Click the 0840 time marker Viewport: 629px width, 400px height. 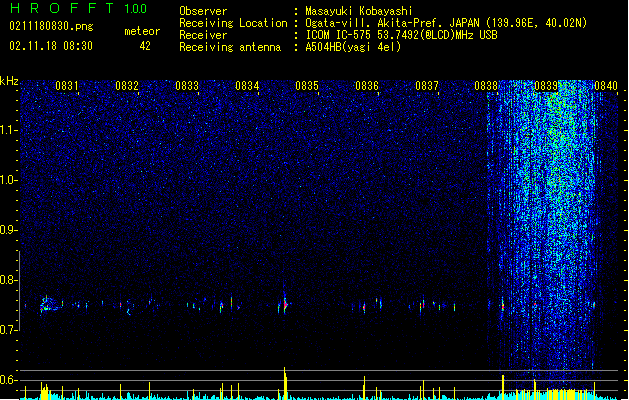606,86
